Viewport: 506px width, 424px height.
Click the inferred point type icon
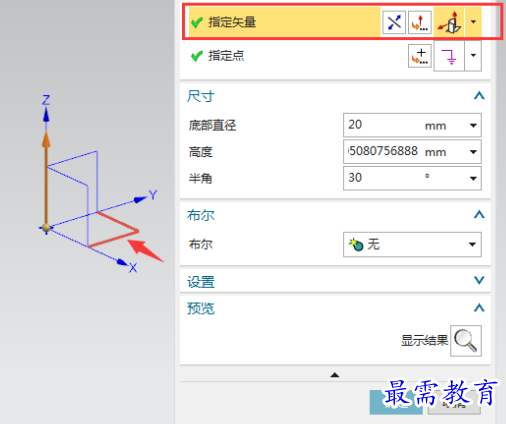point(449,56)
